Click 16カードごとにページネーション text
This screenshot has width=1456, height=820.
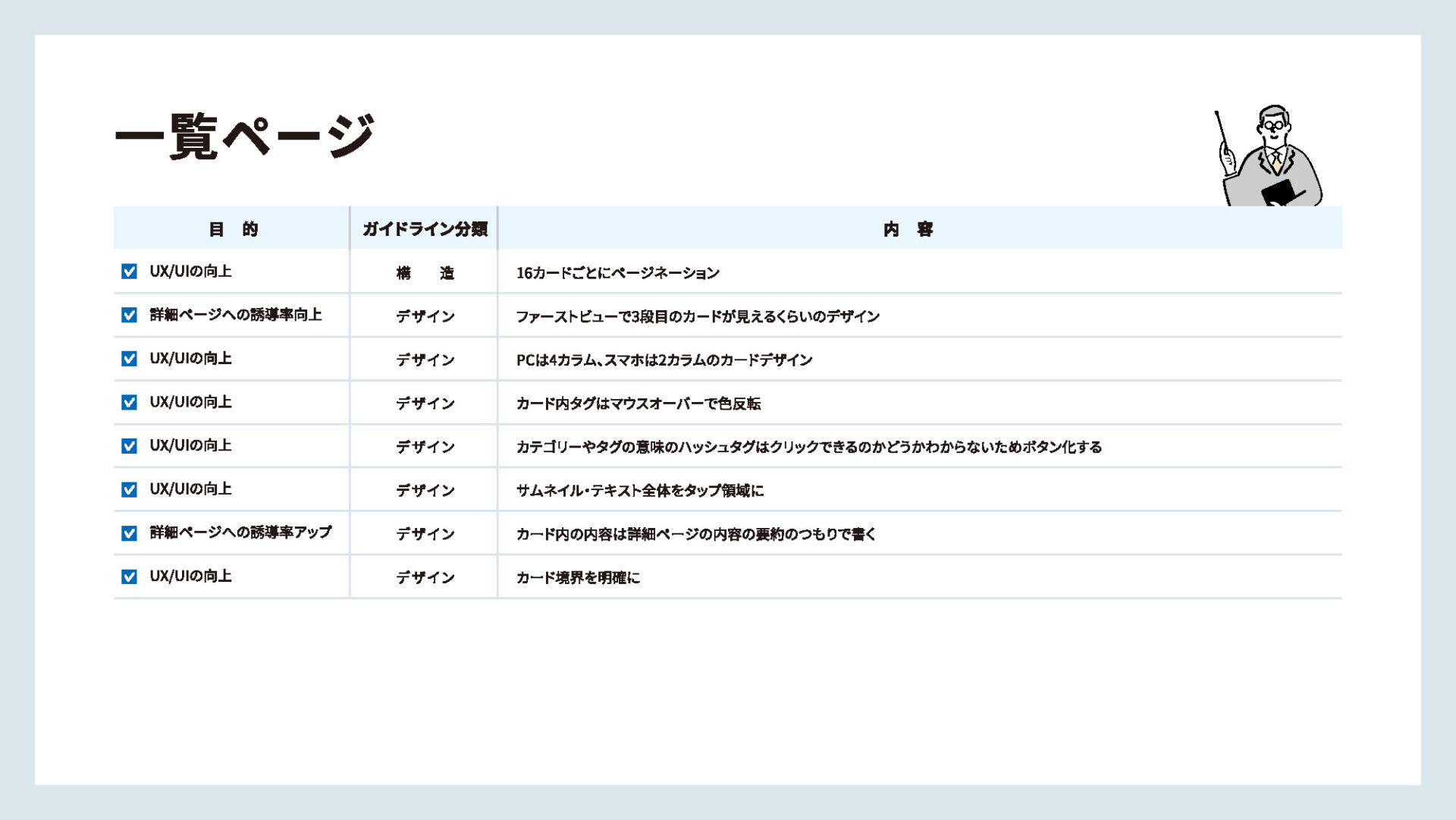tap(617, 273)
